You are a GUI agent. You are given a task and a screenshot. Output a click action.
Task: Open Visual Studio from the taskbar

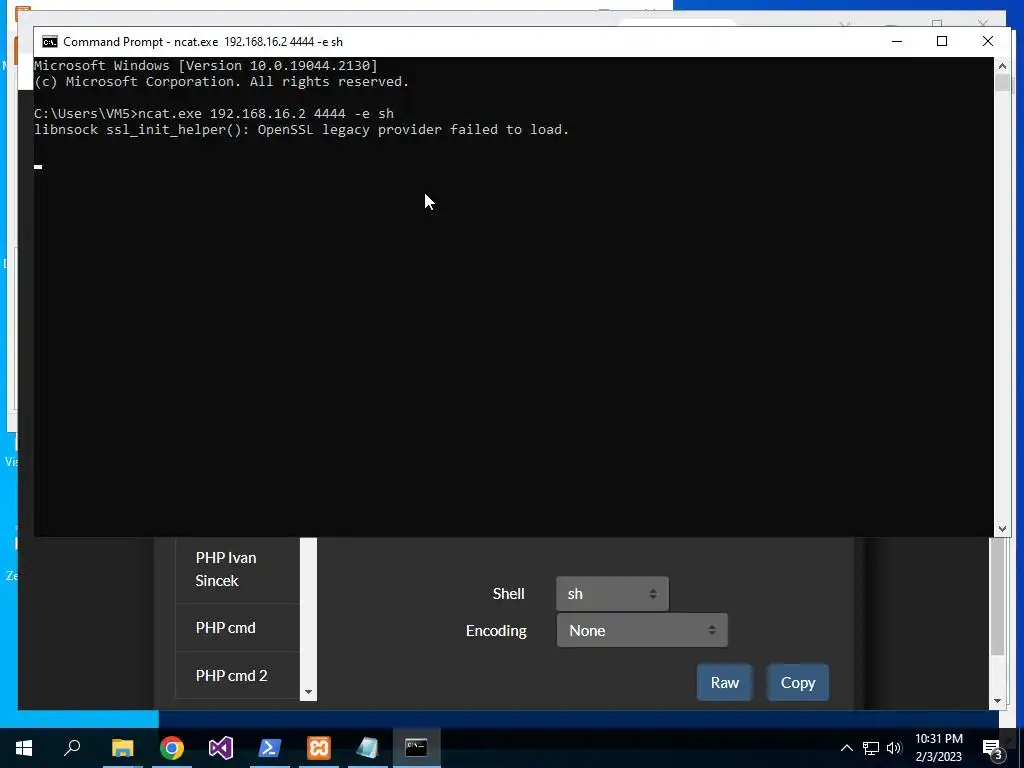pos(221,748)
